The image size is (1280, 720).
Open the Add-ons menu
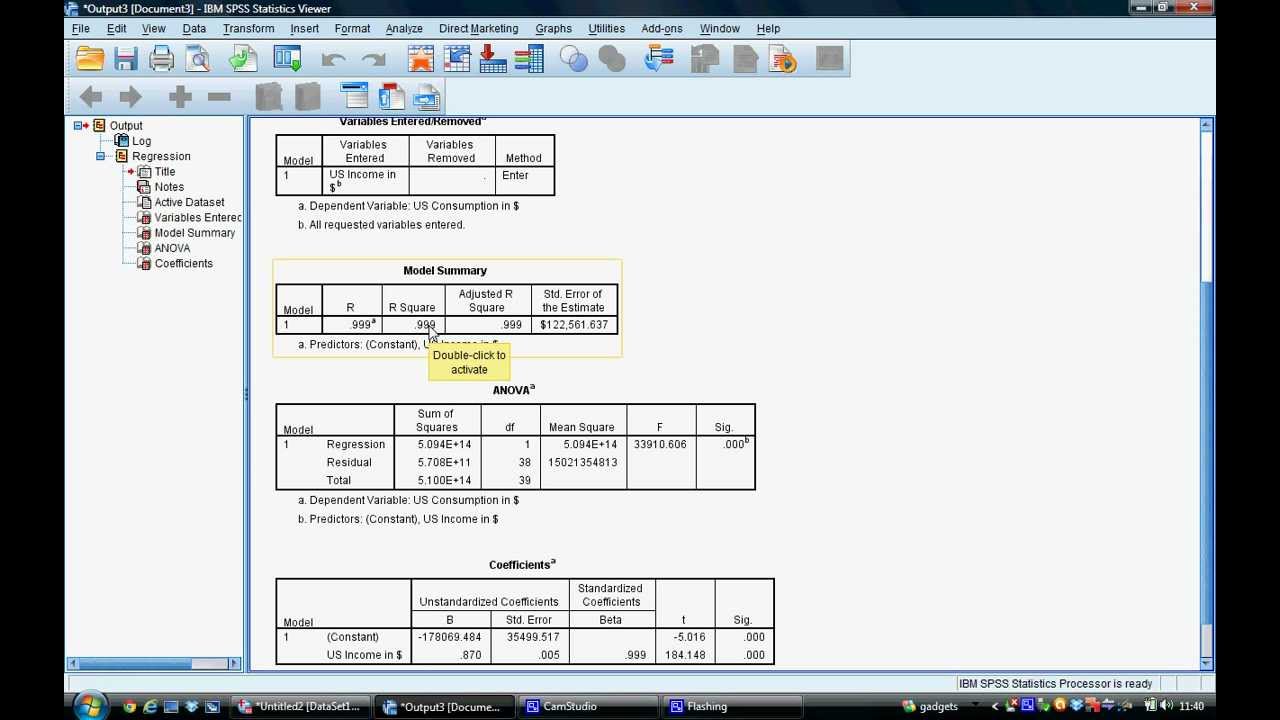pos(661,29)
